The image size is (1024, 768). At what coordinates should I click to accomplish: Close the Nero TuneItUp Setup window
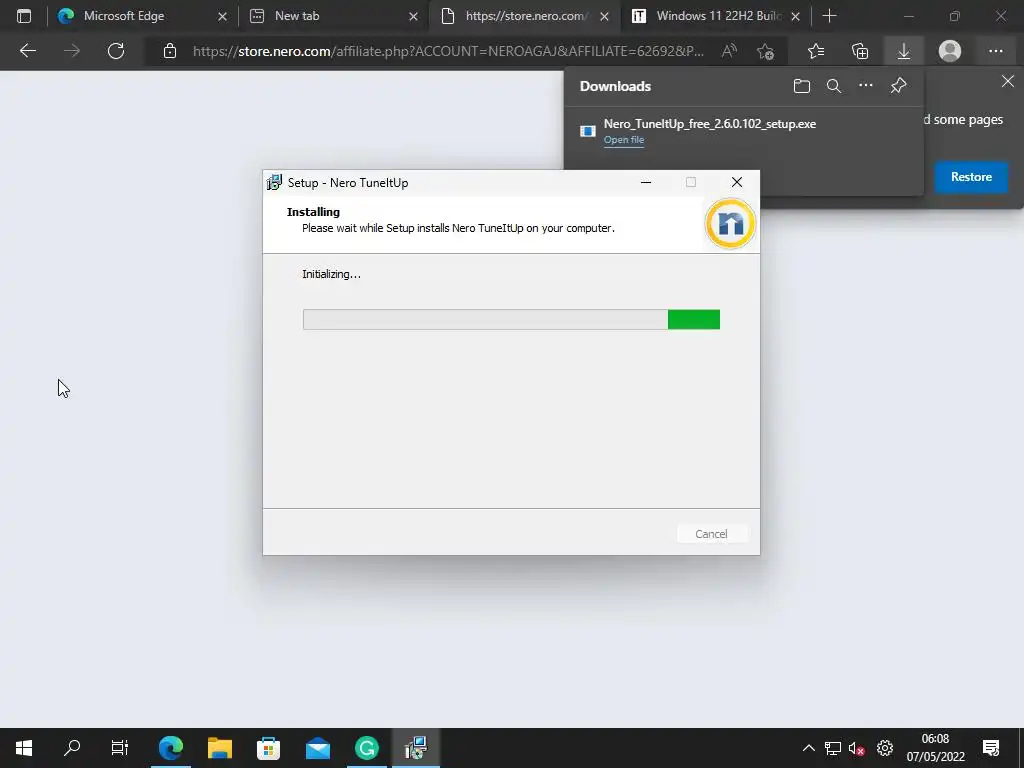point(737,182)
